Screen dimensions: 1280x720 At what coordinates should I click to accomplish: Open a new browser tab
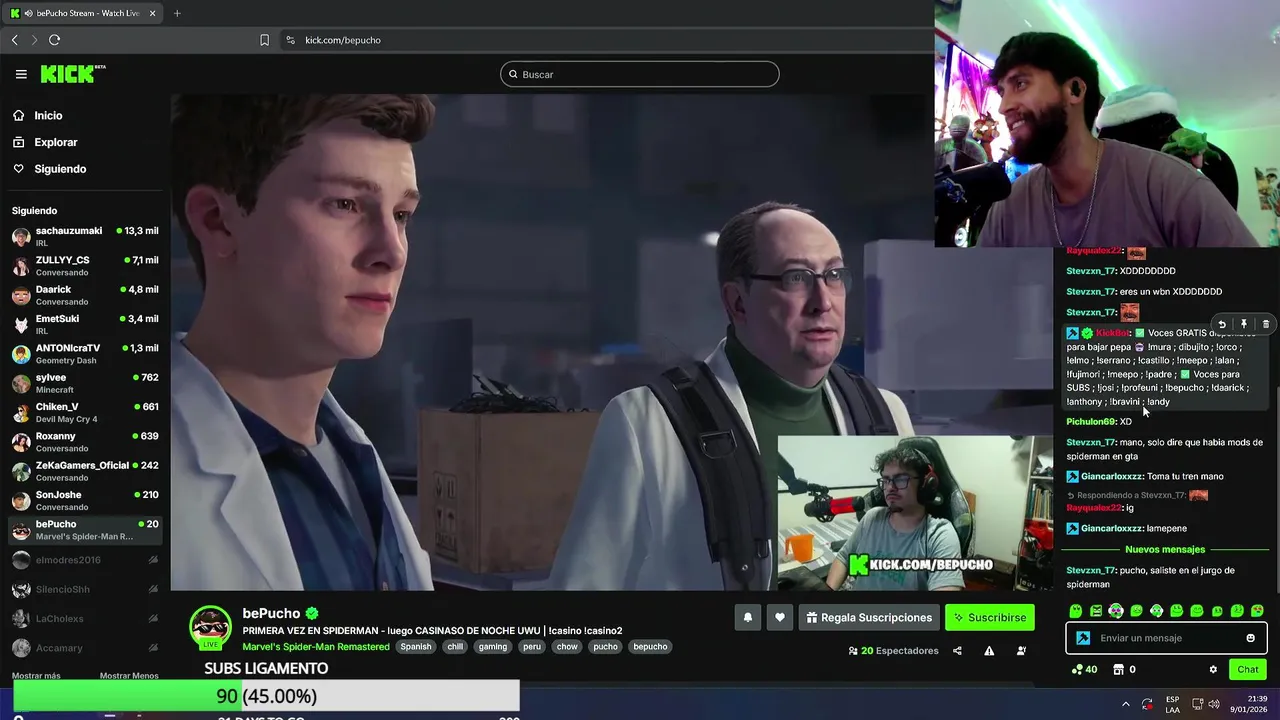tap(177, 13)
